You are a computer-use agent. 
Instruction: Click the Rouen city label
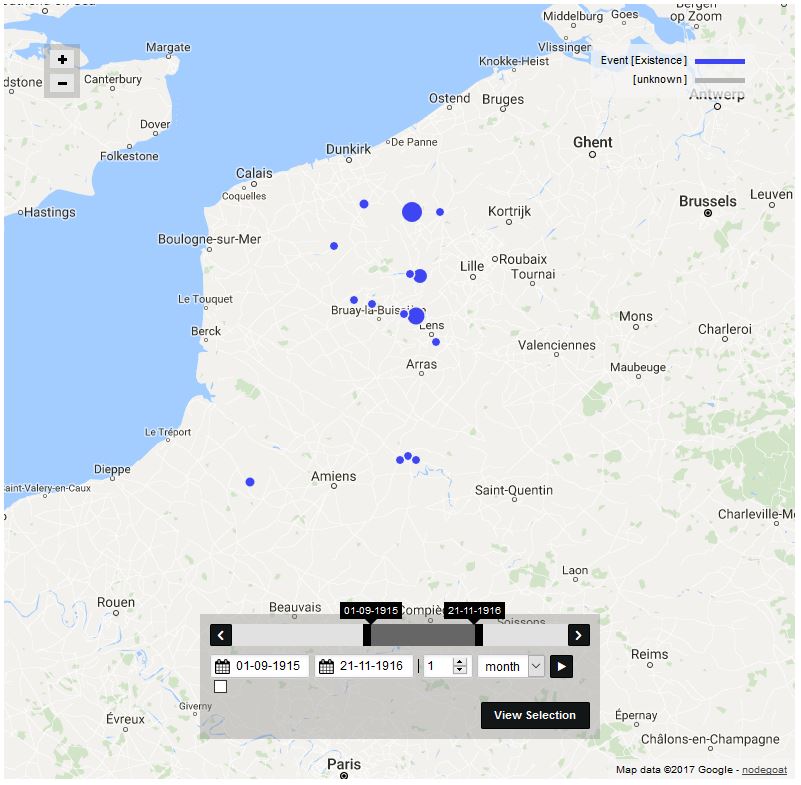tap(116, 602)
